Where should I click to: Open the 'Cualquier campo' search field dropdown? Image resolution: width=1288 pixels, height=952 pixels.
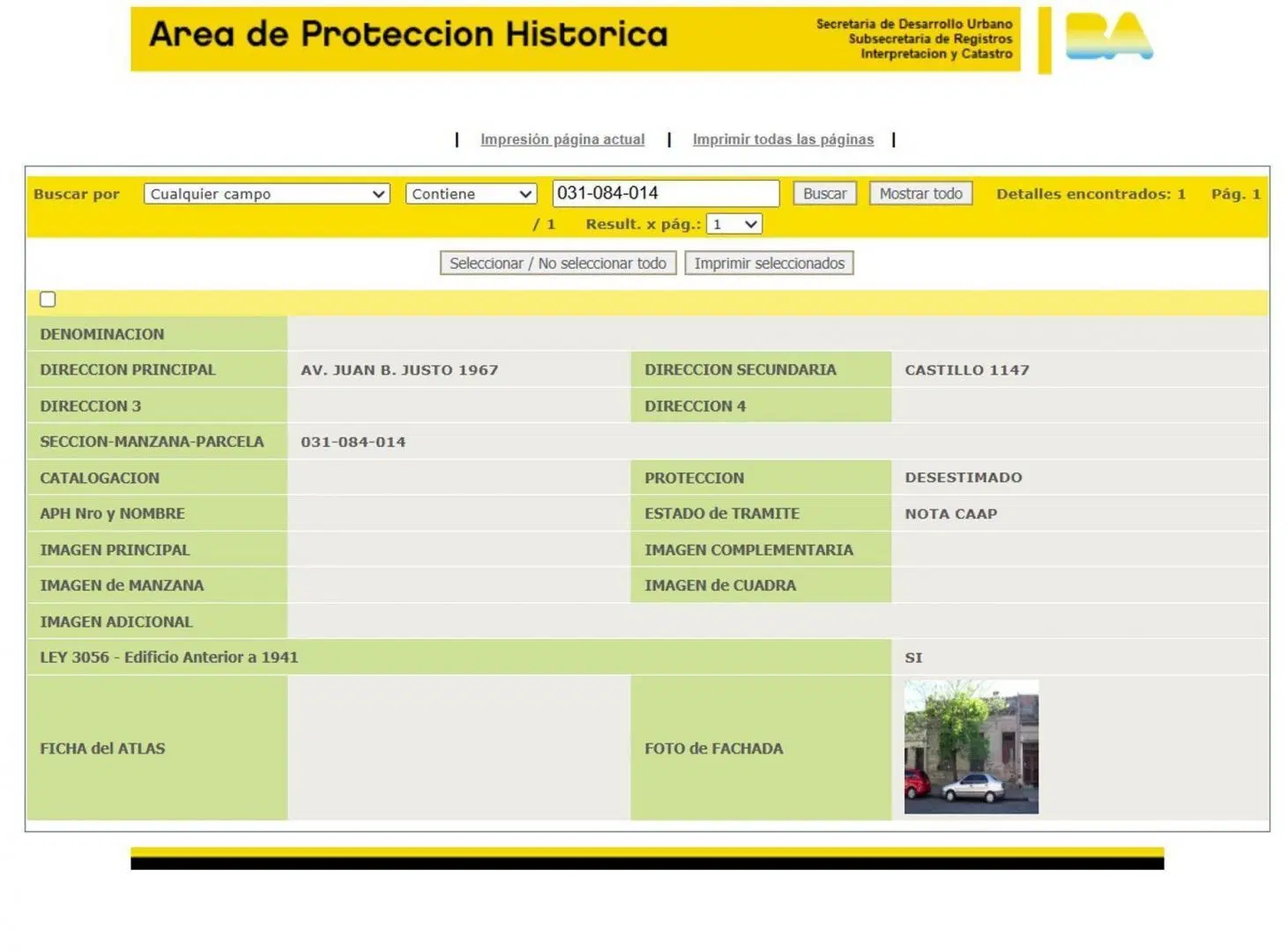[x=267, y=194]
